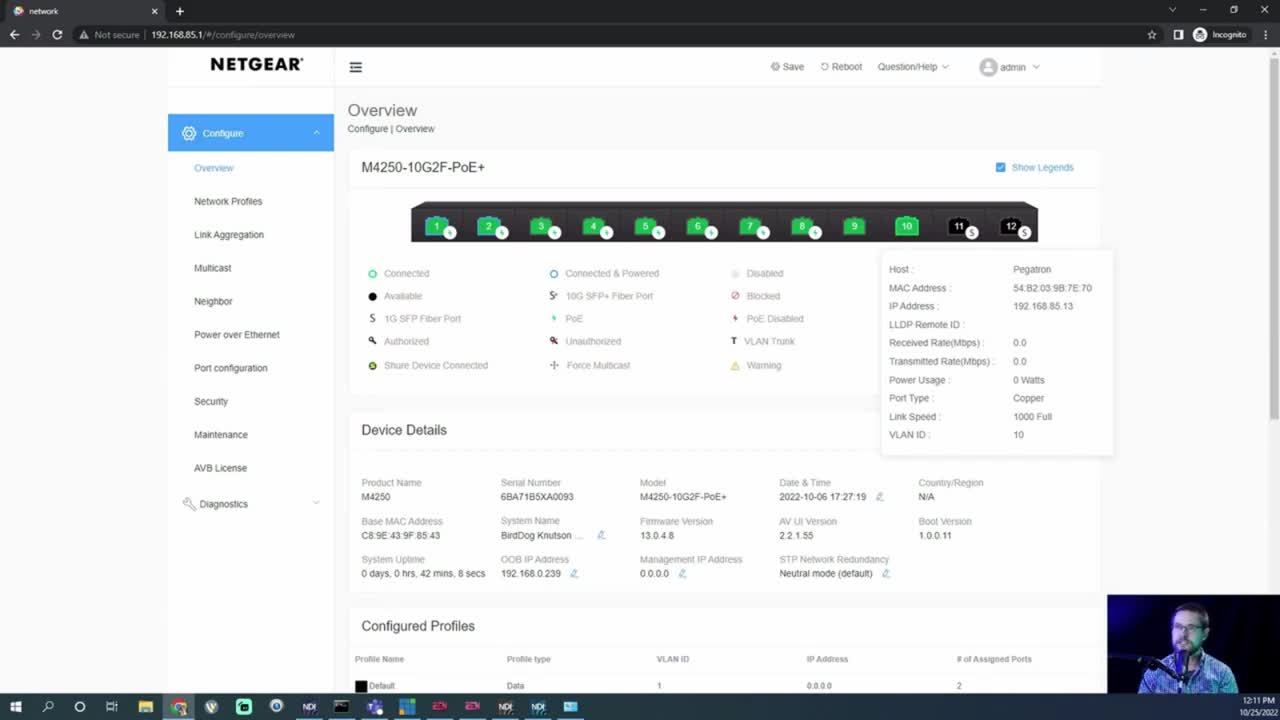Open Windows taskbar search
Viewport: 1280px width, 720px height.
coord(48,707)
